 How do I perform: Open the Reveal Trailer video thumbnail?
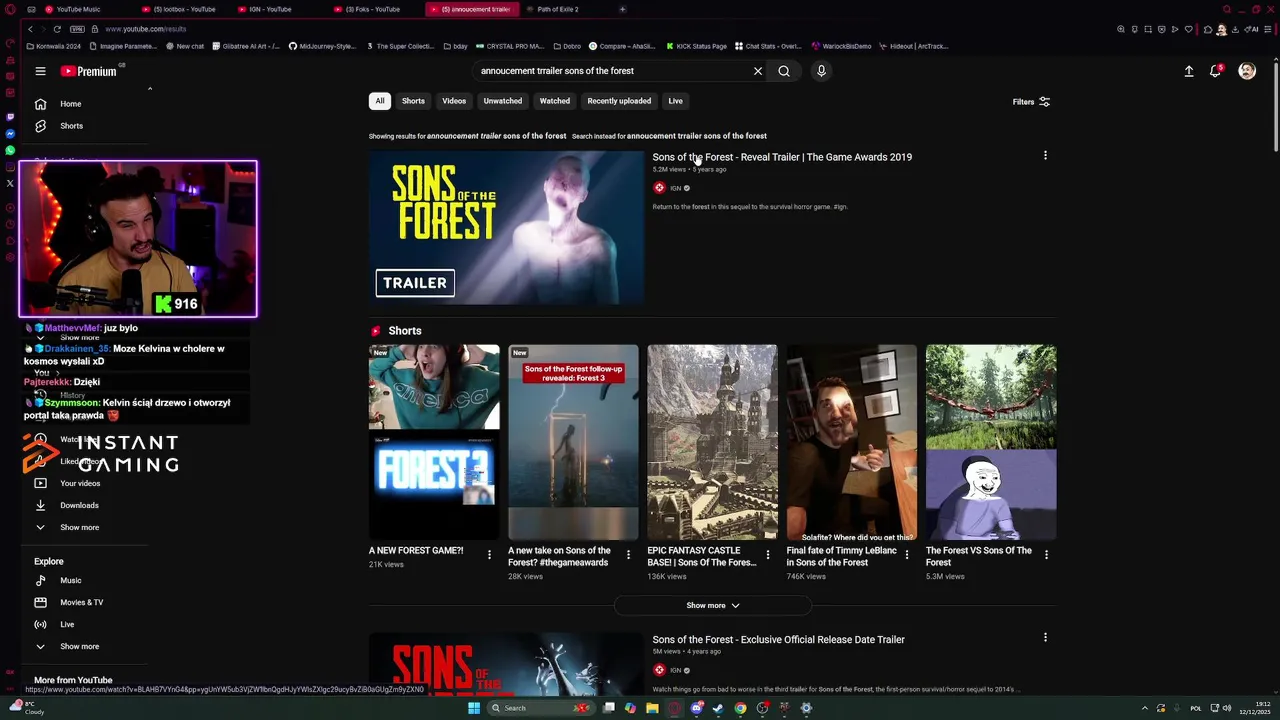(507, 227)
